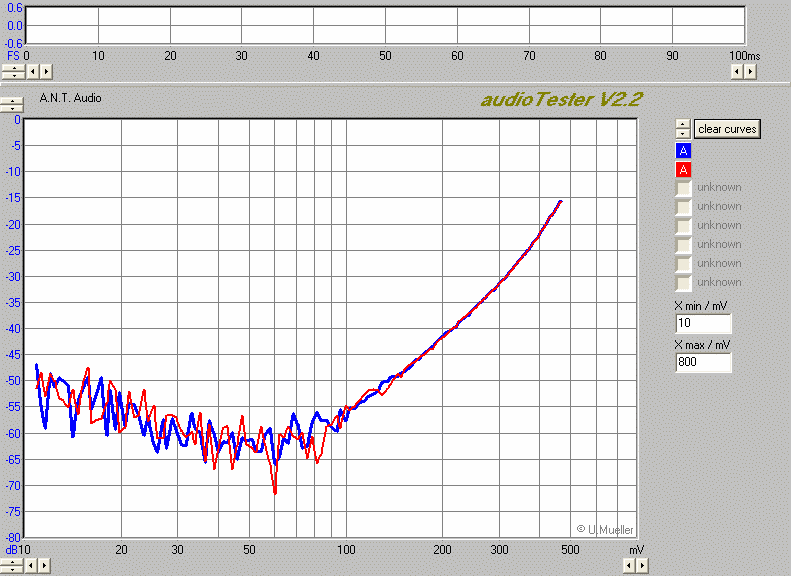Click the FS label on time graph
The height and width of the screenshot is (576, 791).
click(x=13, y=55)
